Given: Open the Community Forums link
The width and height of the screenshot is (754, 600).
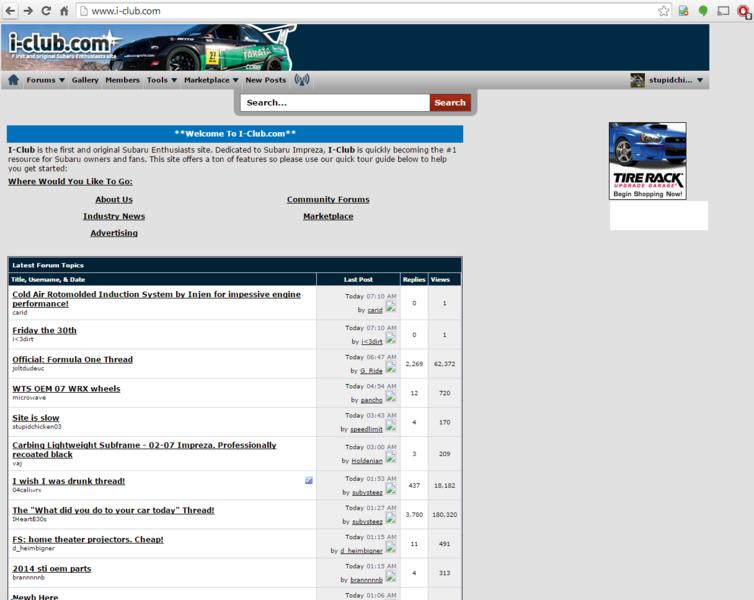Looking at the screenshot, I should click(x=328, y=199).
